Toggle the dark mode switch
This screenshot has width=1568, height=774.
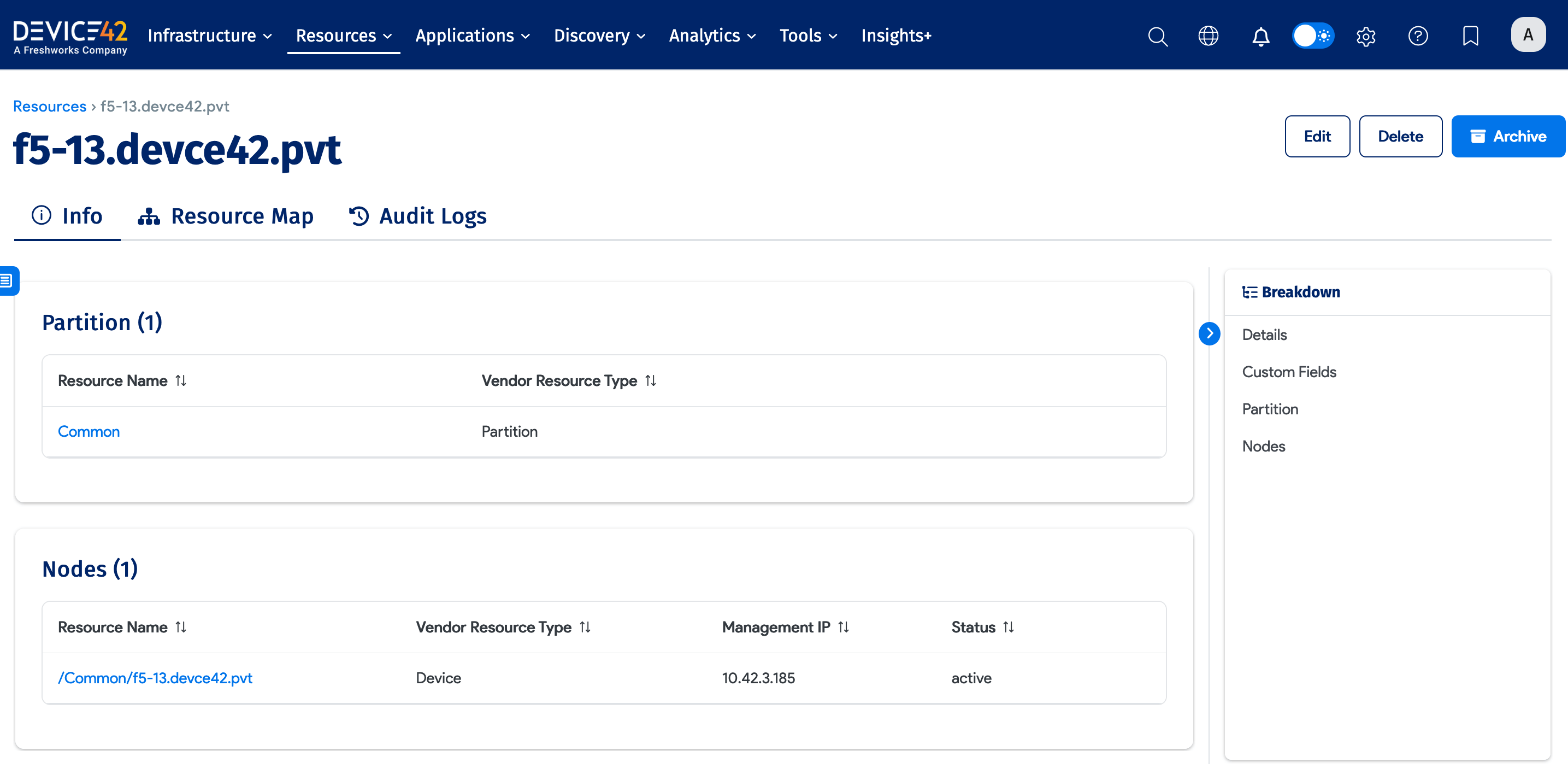1313,36
